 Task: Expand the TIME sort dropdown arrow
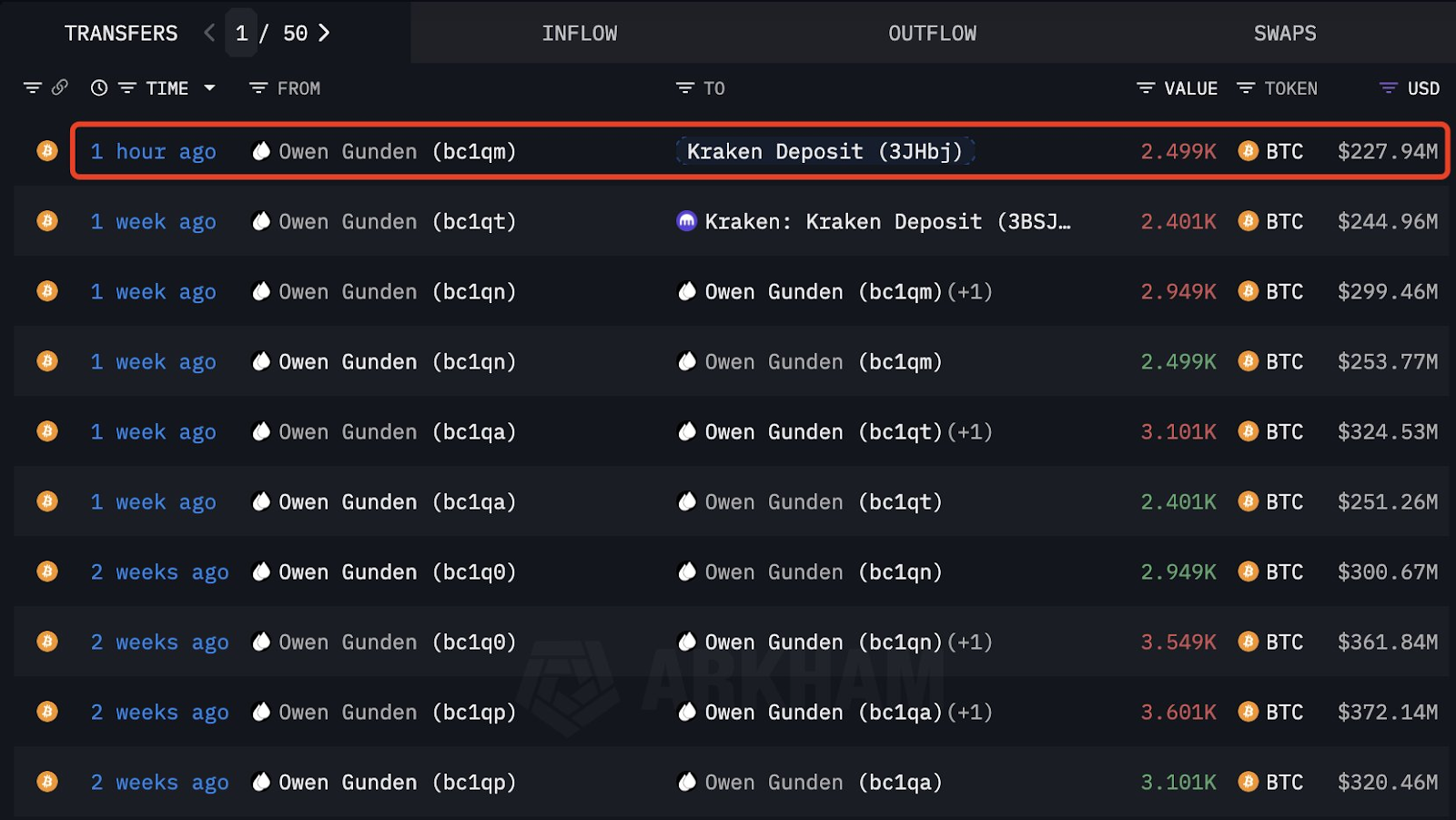[x=210, y=87]
